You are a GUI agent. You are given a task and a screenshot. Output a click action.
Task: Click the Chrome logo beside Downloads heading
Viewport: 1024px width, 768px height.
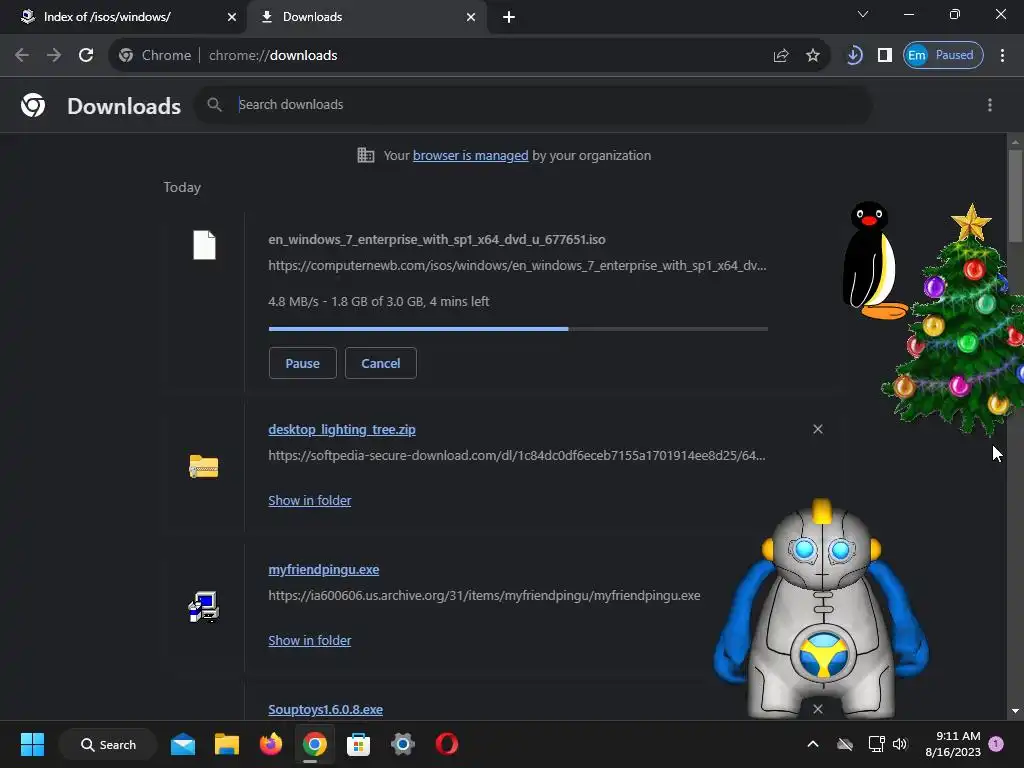point(33,105)
